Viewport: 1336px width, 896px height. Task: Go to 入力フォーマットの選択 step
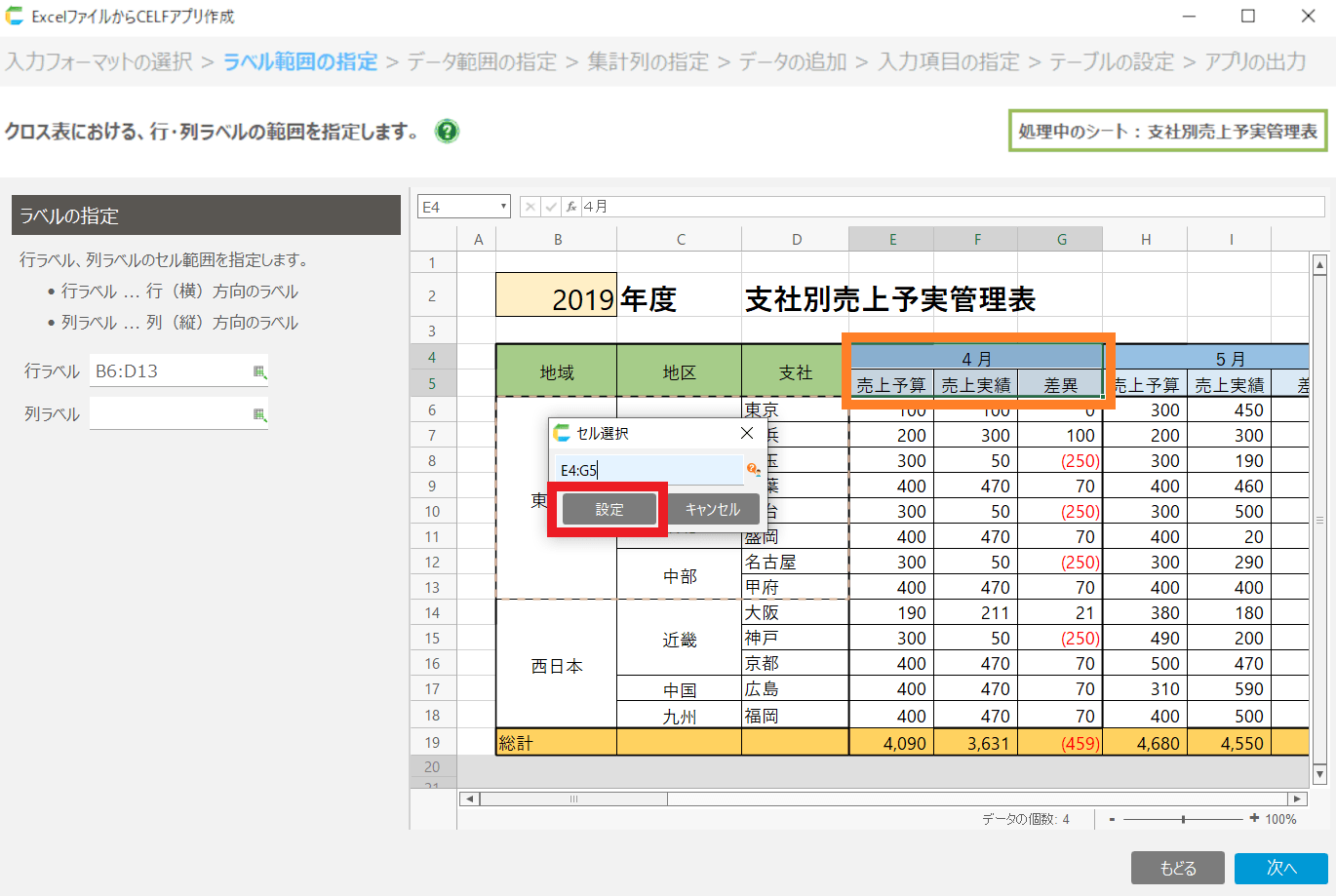coord(99,61)
